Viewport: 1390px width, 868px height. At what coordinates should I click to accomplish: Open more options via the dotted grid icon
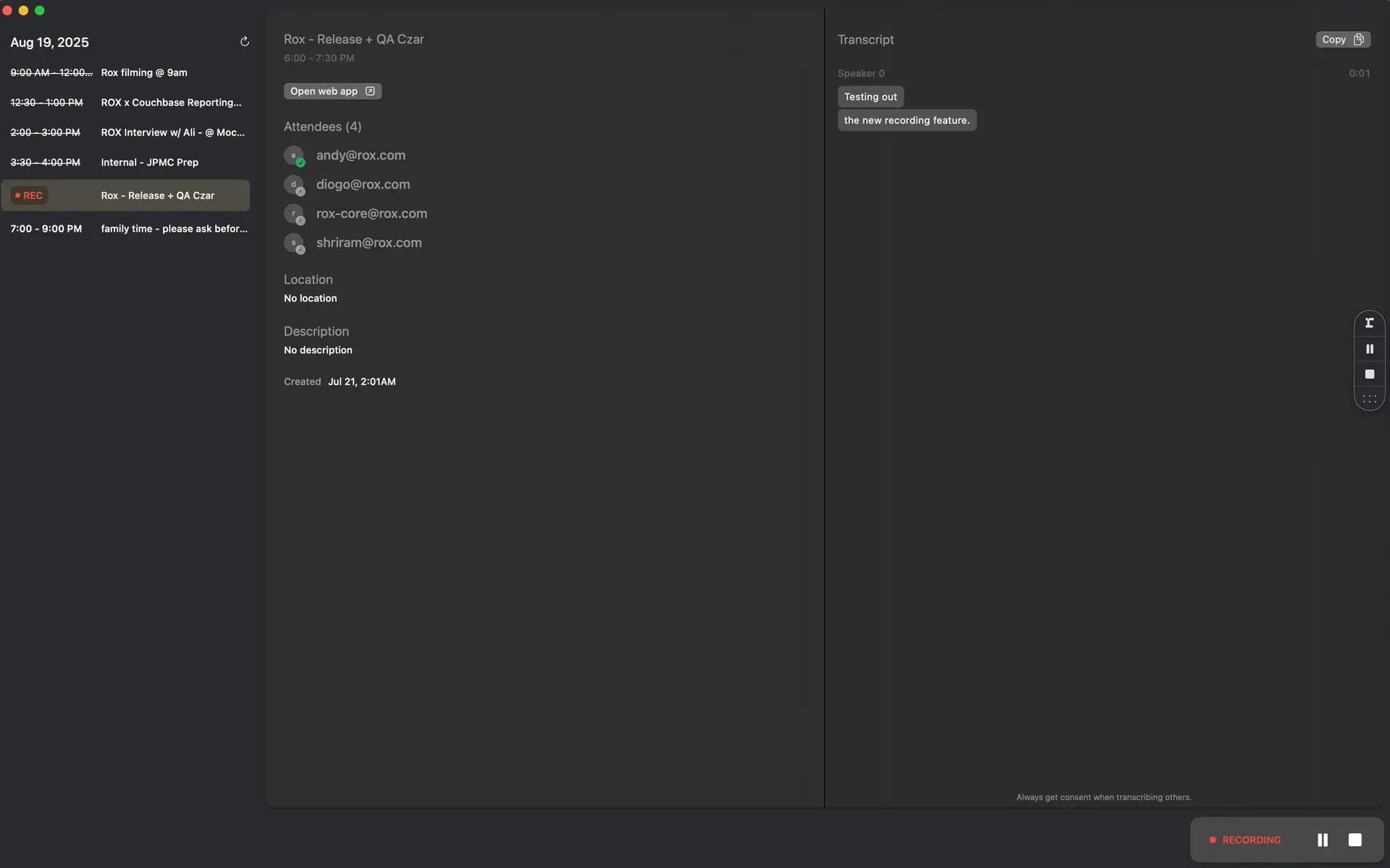[1369, 397]
